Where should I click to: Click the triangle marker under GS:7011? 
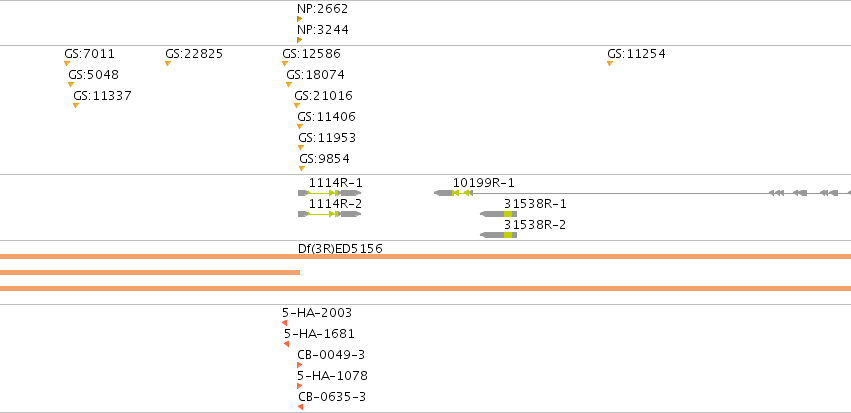click(67, 63)
